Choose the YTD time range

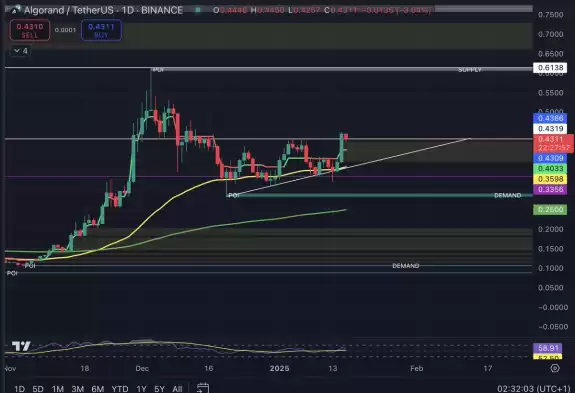click(x=120, y=389)
